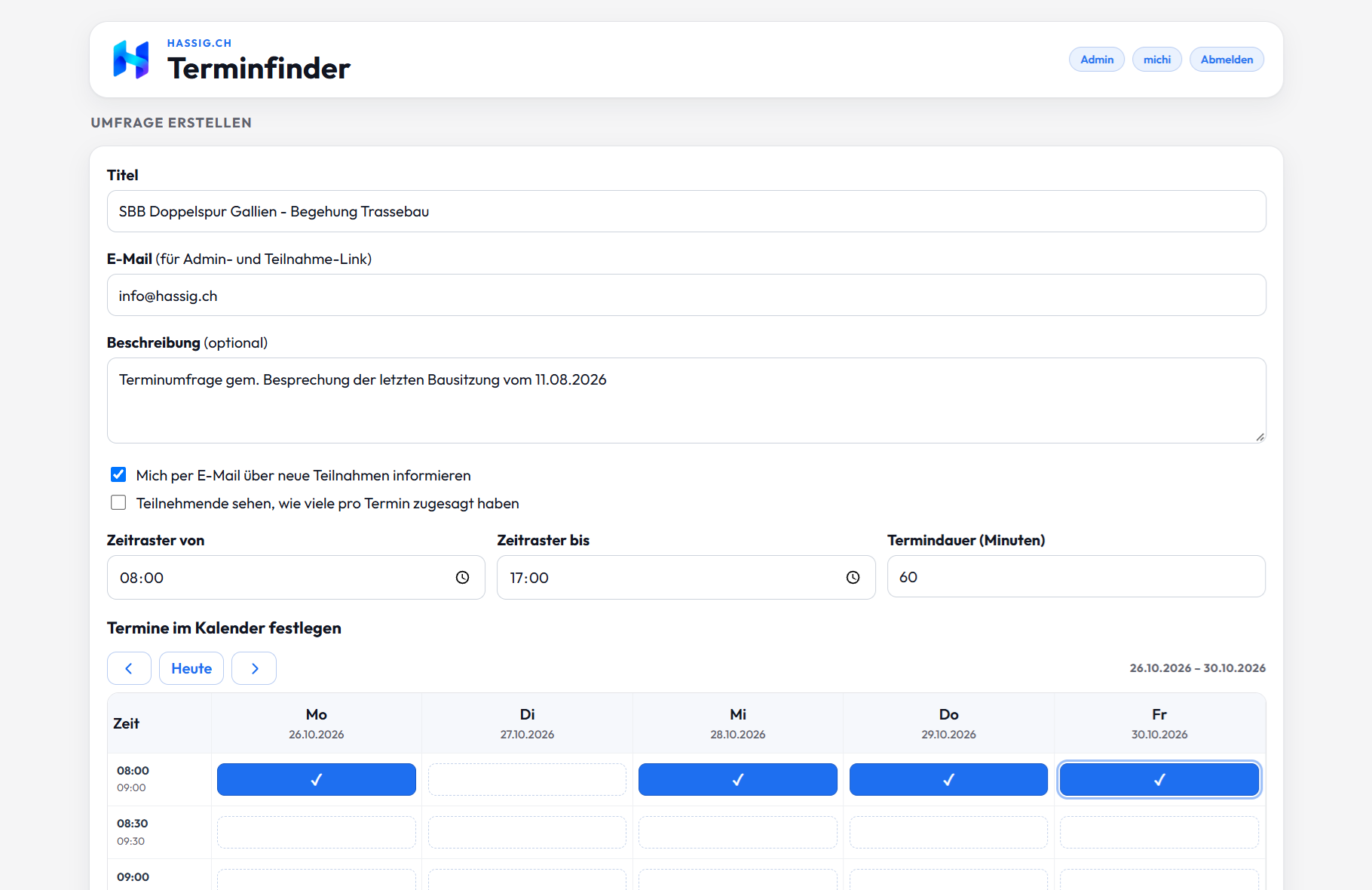Viewport: 1372px width, 890px height.
Task: Open the michi user profile
Action: tap(1157, 60)
